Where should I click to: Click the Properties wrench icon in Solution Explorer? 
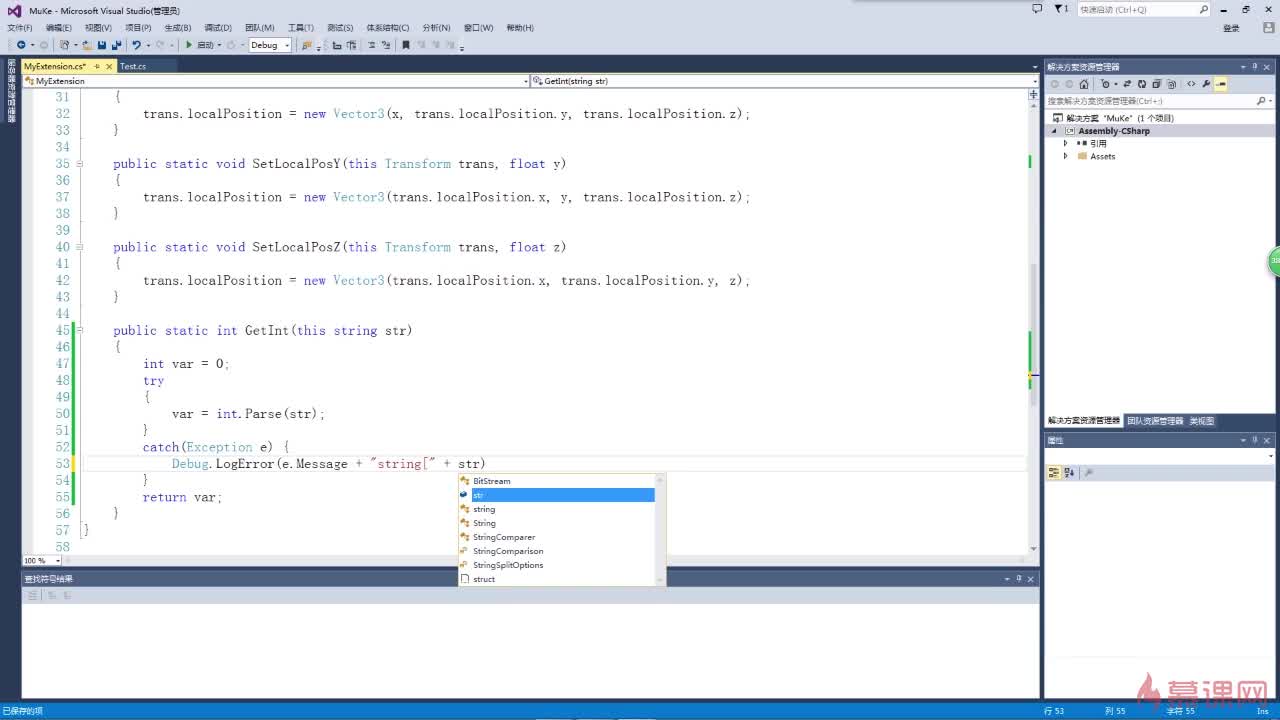[1206, 84]
